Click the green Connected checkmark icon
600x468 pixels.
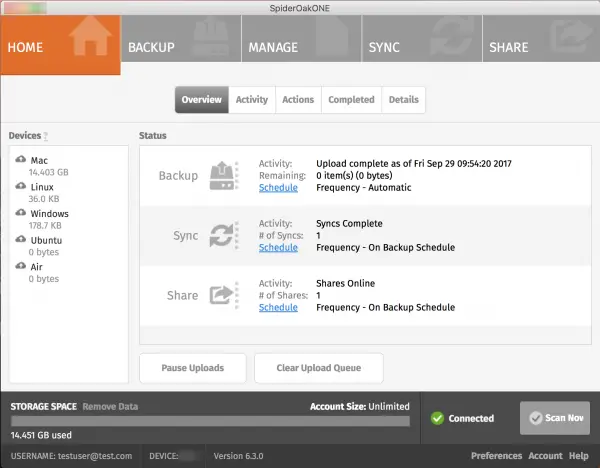437,418
